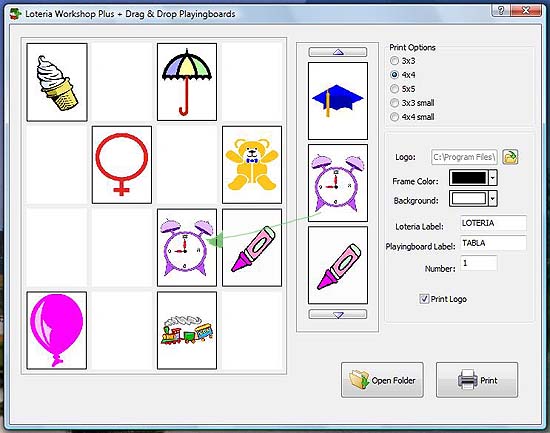Screen dimensions: 550x433
Task: Click the black Frame Color swatch
Action: point(469,178)
